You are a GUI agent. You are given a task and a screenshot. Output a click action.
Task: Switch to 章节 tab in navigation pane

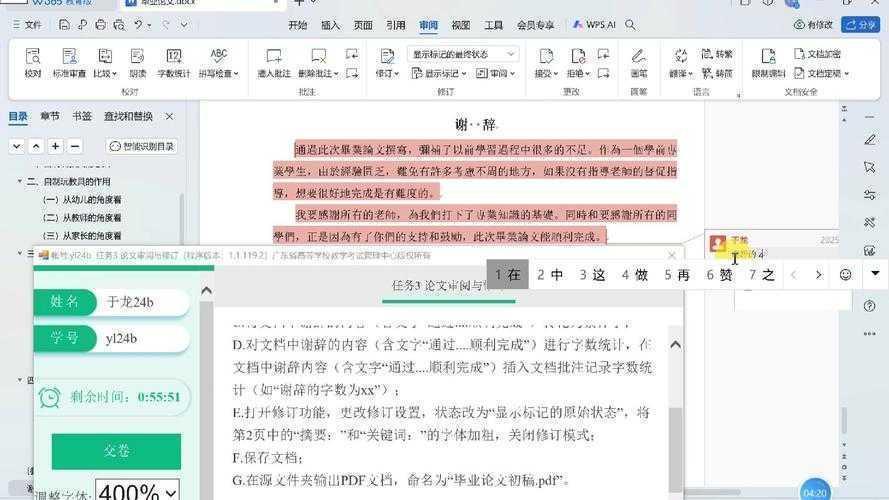(x=50, y=116)
